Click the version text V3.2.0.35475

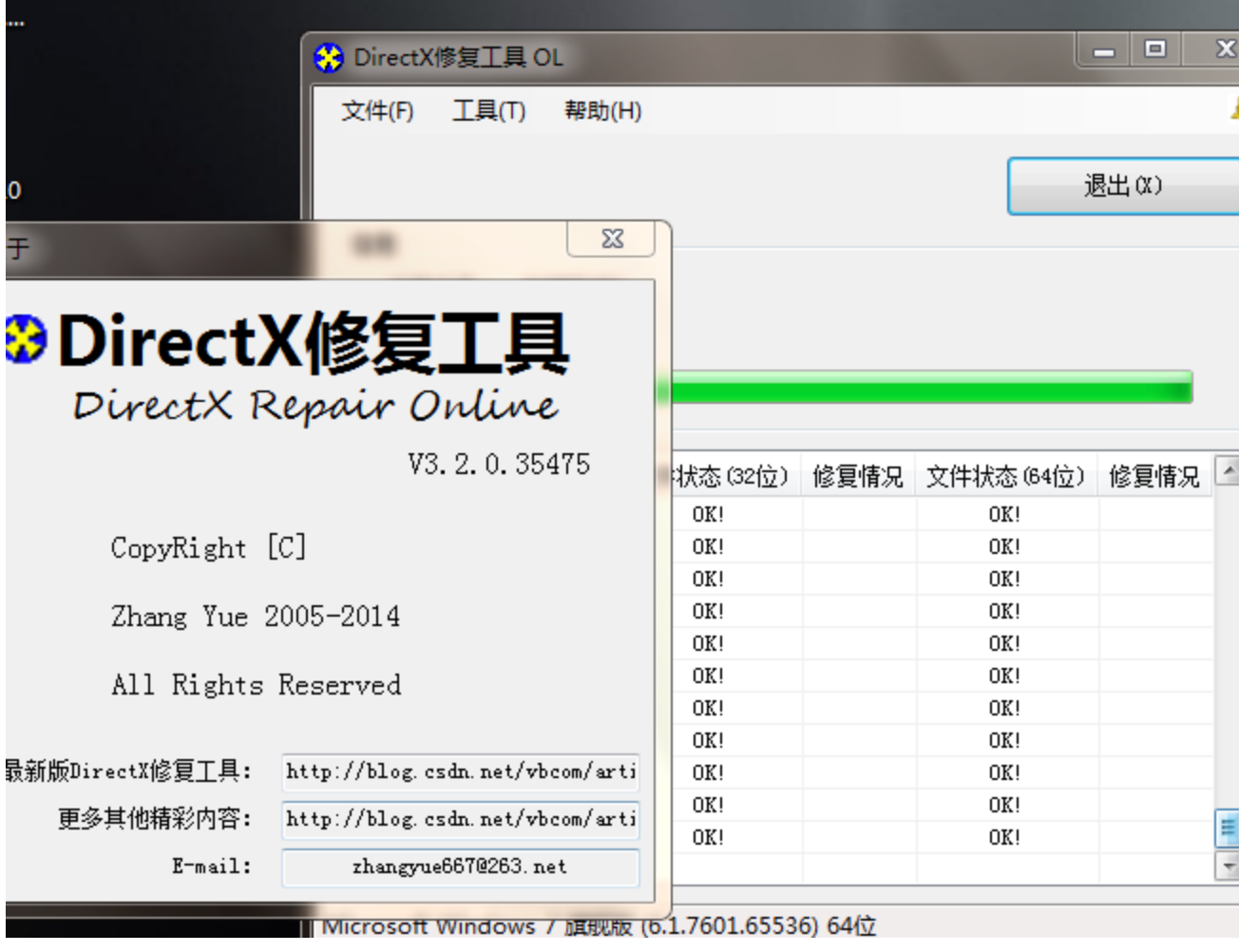point(499,464)
